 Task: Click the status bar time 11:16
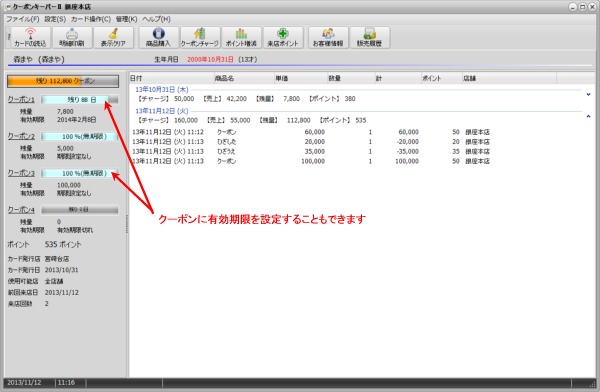pyautogui.click(x=66, y=382)
